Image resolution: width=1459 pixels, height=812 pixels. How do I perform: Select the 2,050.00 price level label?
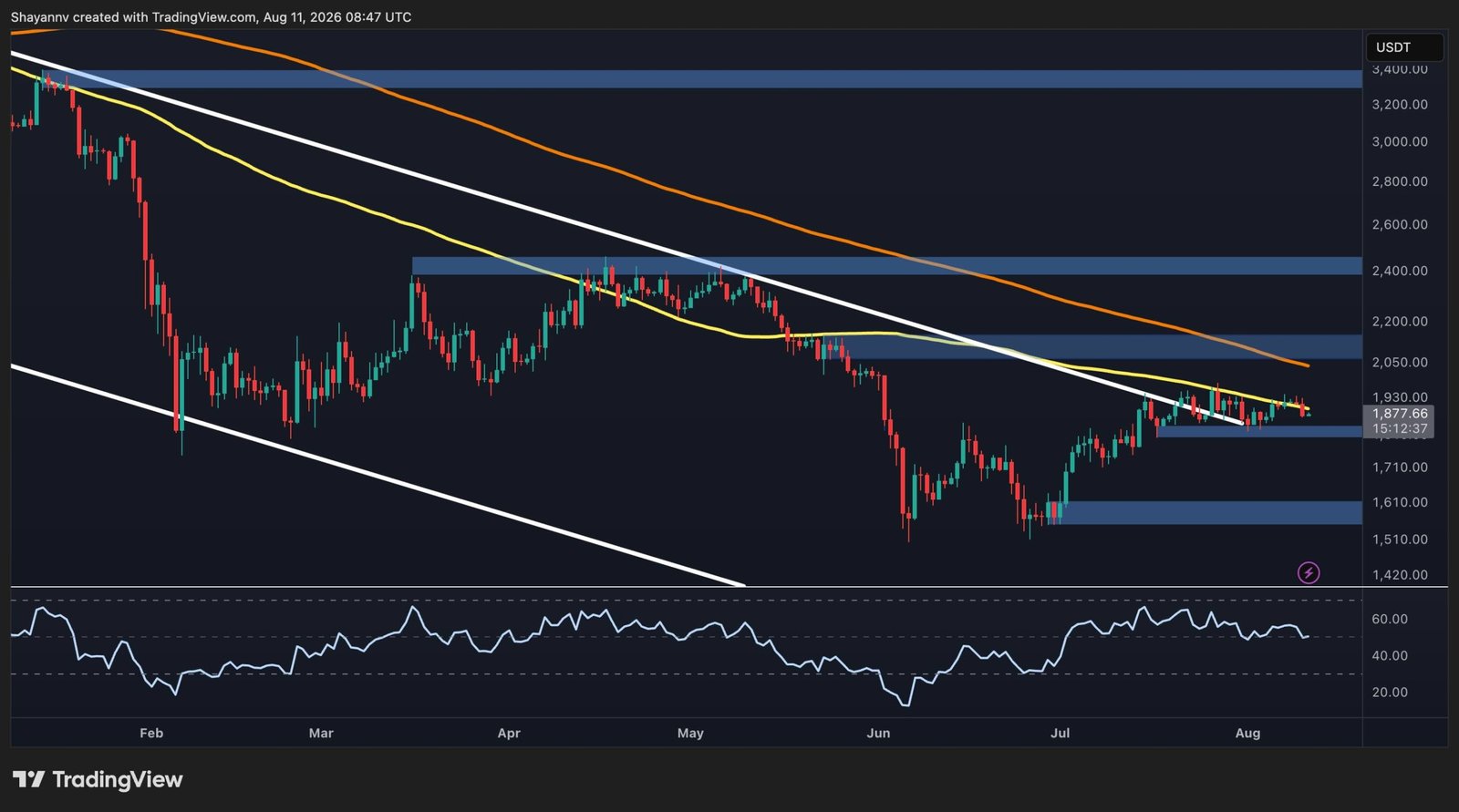click(1400, 363)
